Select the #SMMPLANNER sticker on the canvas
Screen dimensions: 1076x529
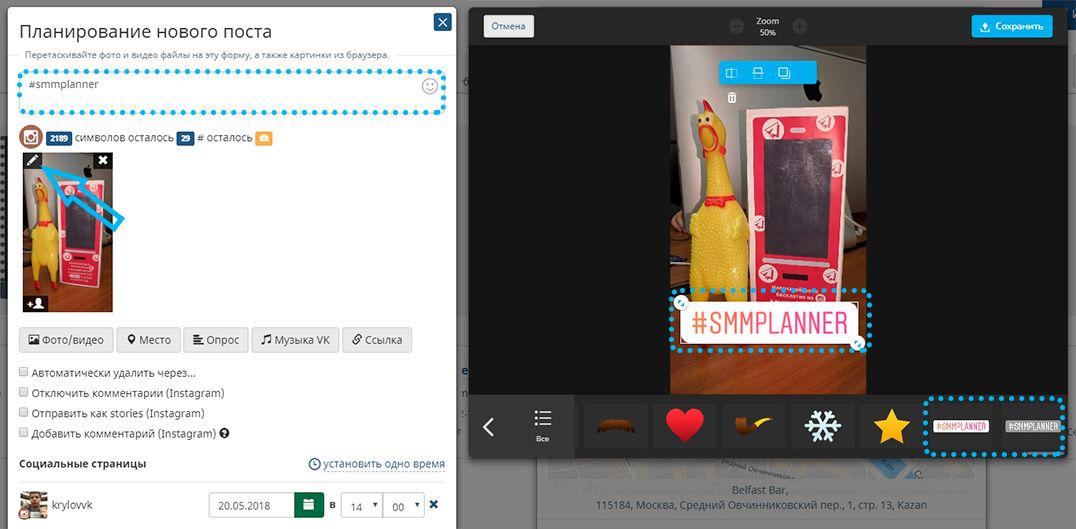point(769,322)
